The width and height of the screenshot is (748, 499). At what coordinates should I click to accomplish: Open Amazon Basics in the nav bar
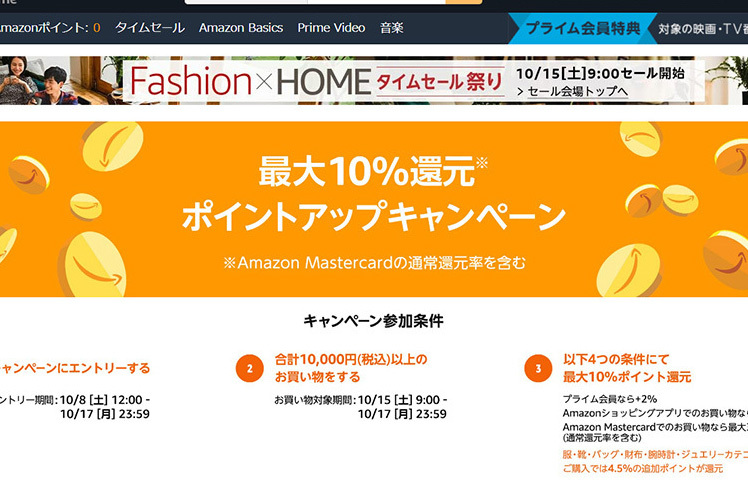(241, 28)
